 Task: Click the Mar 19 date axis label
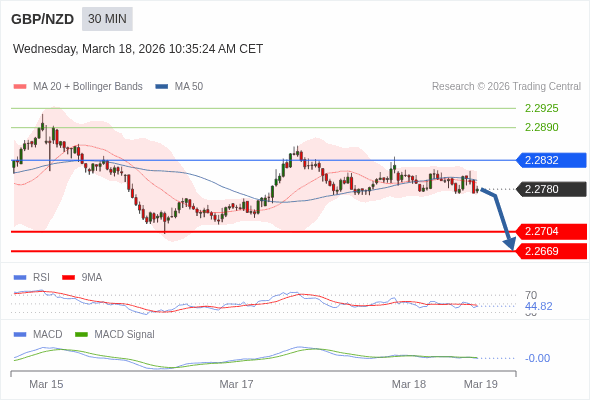tap(481, 384)
